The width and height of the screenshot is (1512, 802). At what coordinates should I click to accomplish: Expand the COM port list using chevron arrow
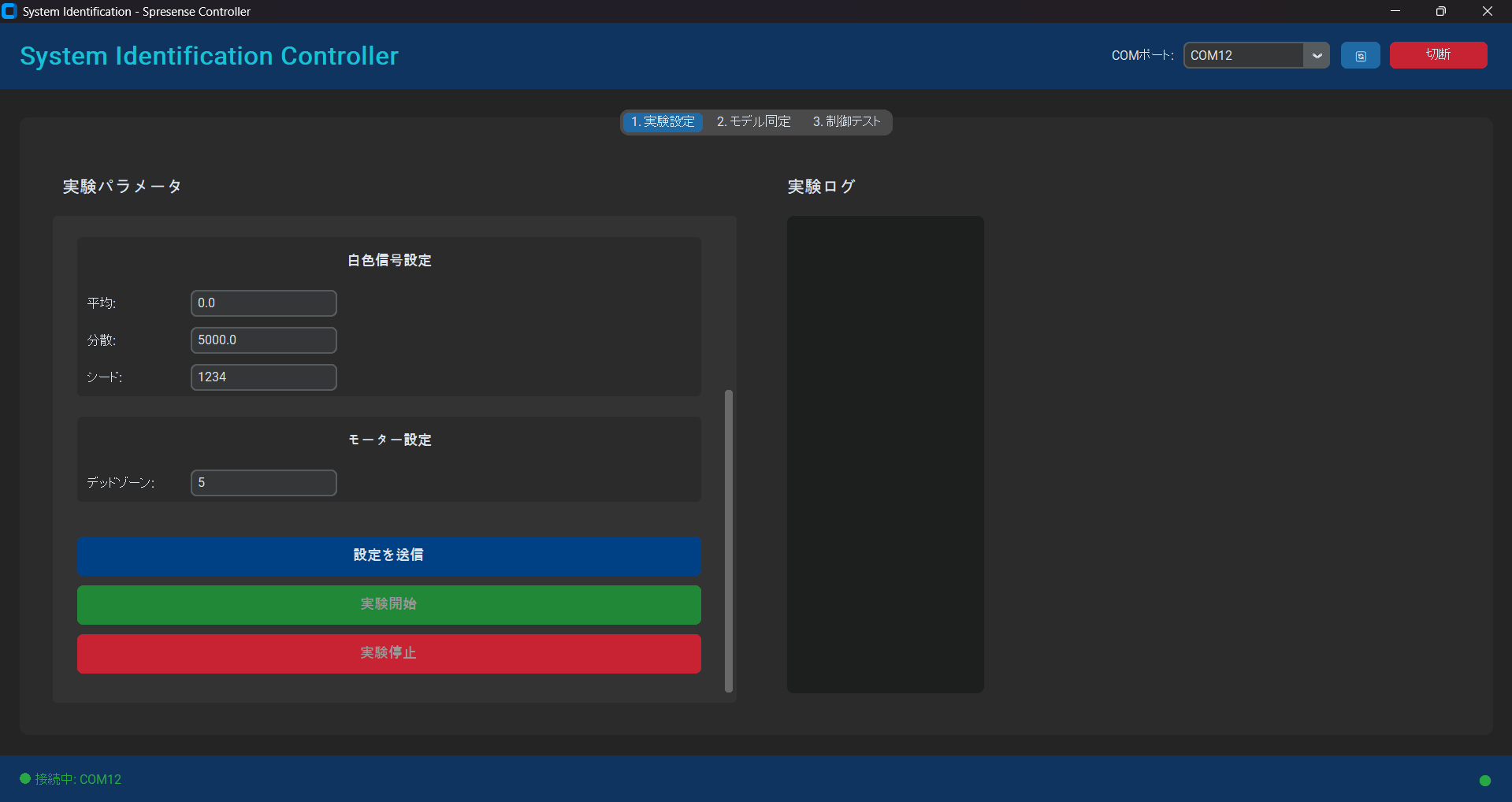(1317, 55)
